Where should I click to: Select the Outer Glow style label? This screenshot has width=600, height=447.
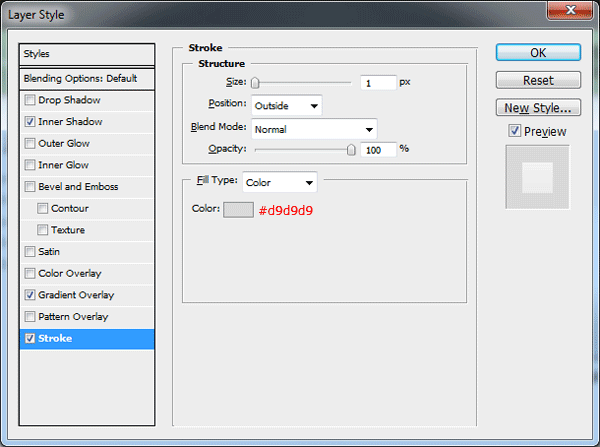[x=64, y=144]
